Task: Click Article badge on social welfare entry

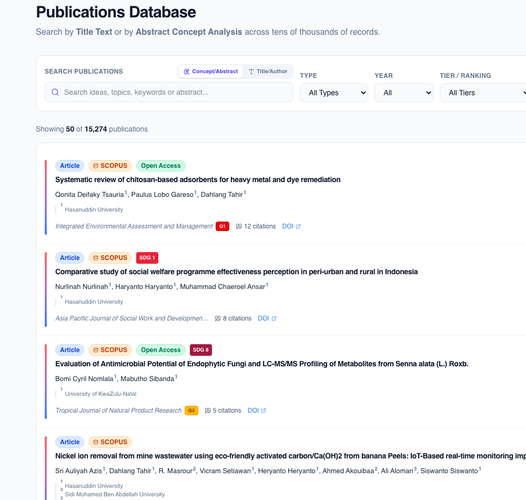Action: click(69, 258)
